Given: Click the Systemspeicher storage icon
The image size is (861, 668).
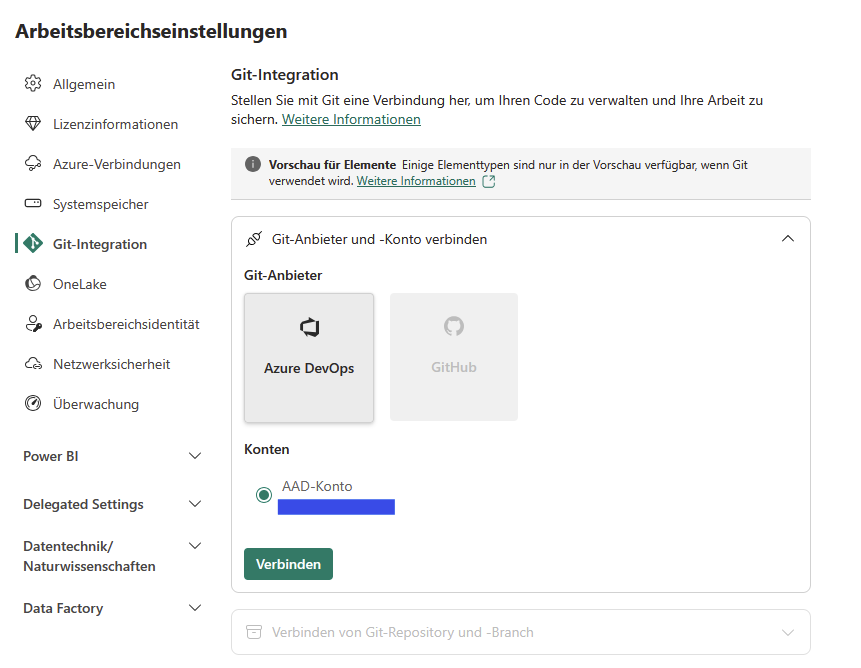Looking at the screenshot, I should click(33, 204).
